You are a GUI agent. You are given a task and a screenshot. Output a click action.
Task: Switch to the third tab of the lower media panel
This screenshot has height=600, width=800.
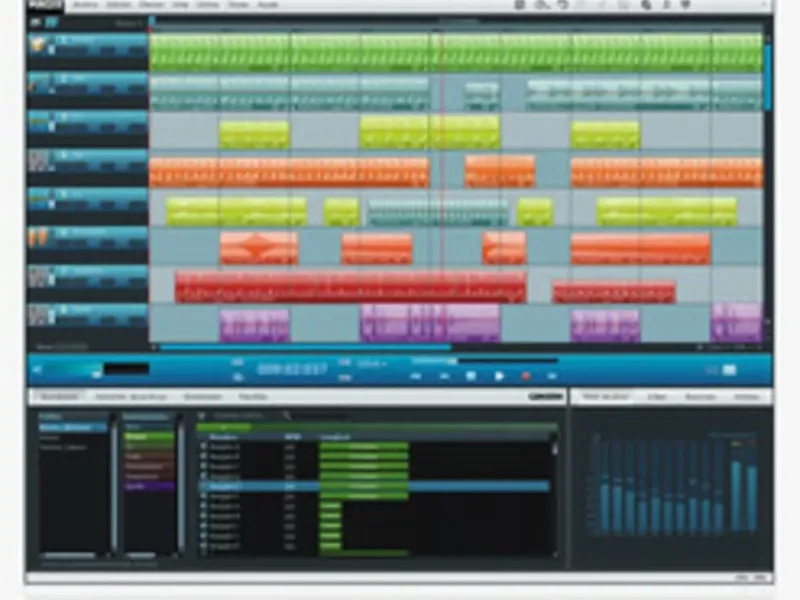pos(203,396)
